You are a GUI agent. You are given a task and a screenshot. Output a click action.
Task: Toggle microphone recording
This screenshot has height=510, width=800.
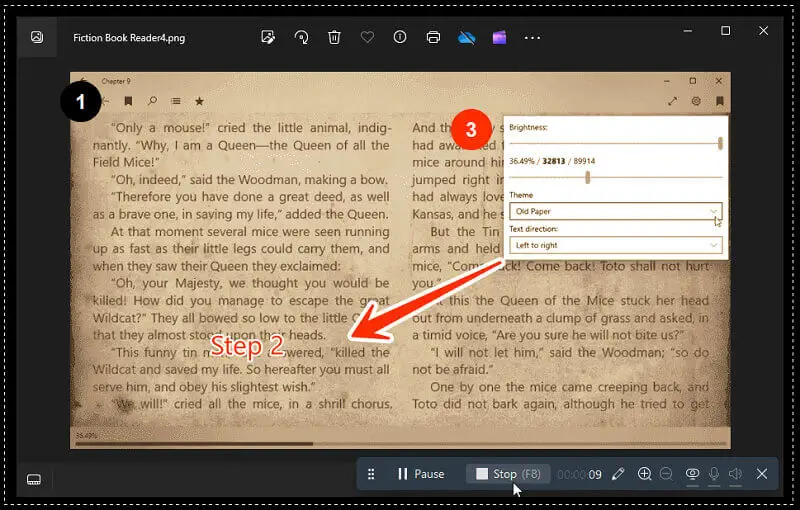(x=714, y=474)
